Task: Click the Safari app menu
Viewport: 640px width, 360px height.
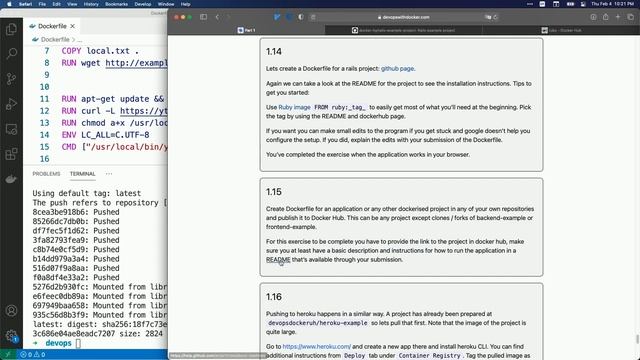Action: click(25, 4)
